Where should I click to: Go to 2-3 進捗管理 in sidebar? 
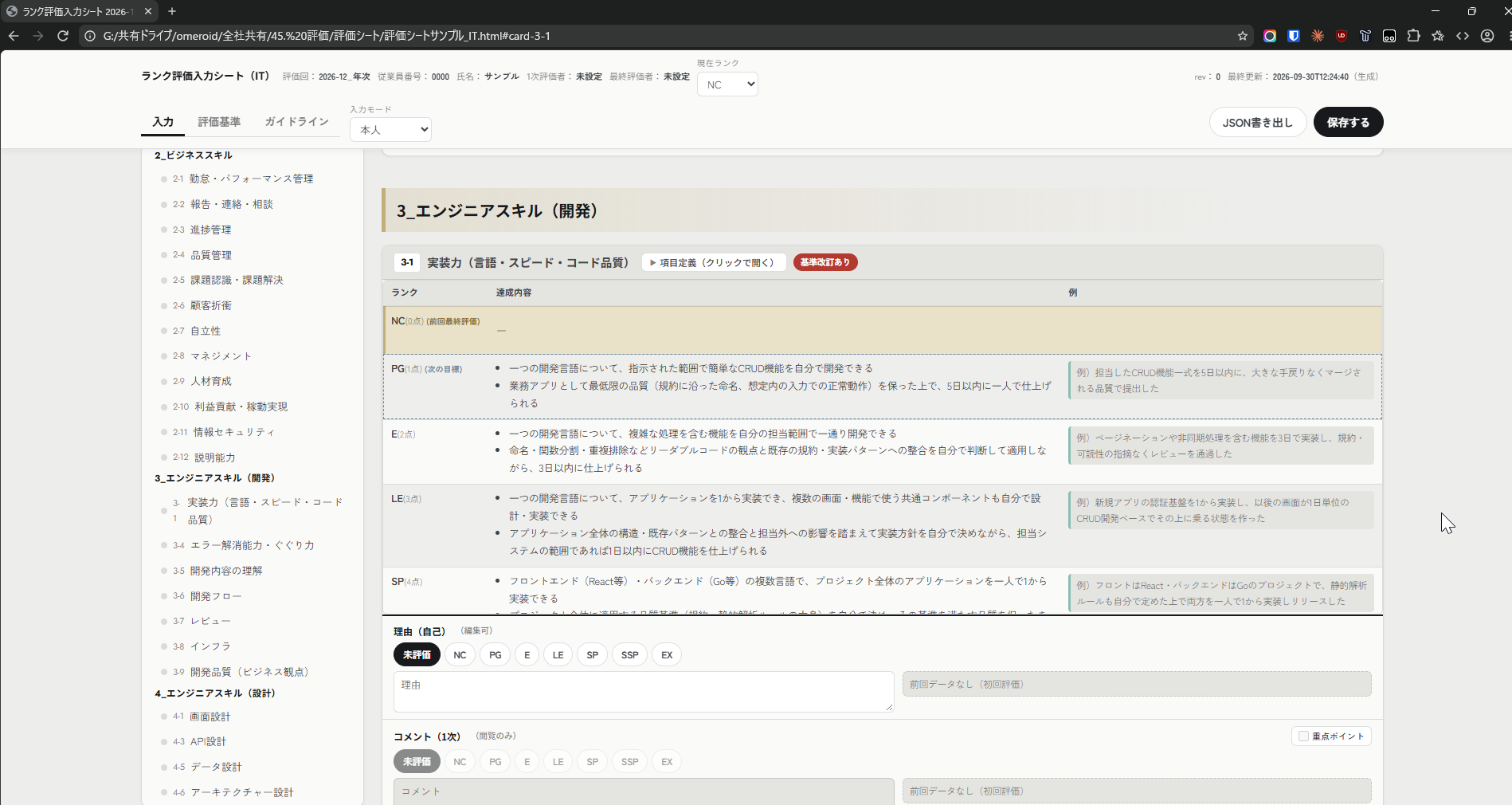tap(210, 230)
